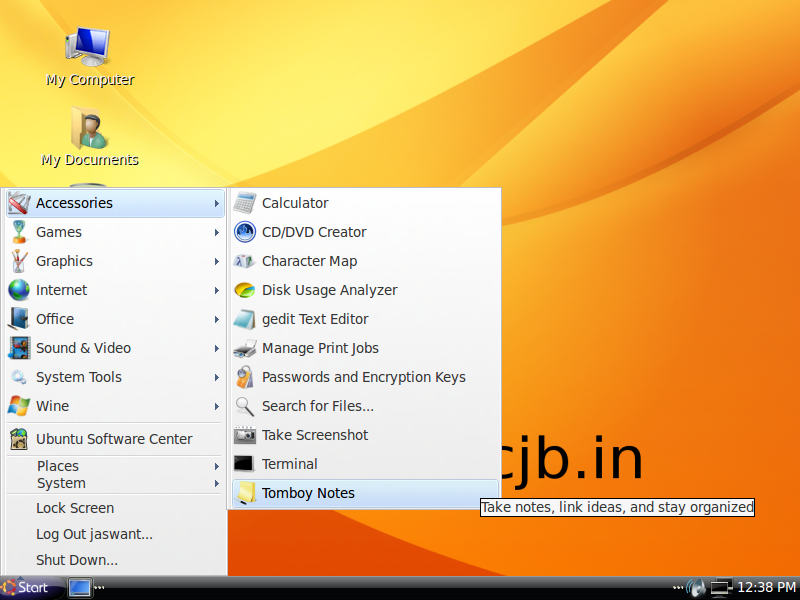
Task: Click Passwords and Encryption Keys label
Action: 364,378
